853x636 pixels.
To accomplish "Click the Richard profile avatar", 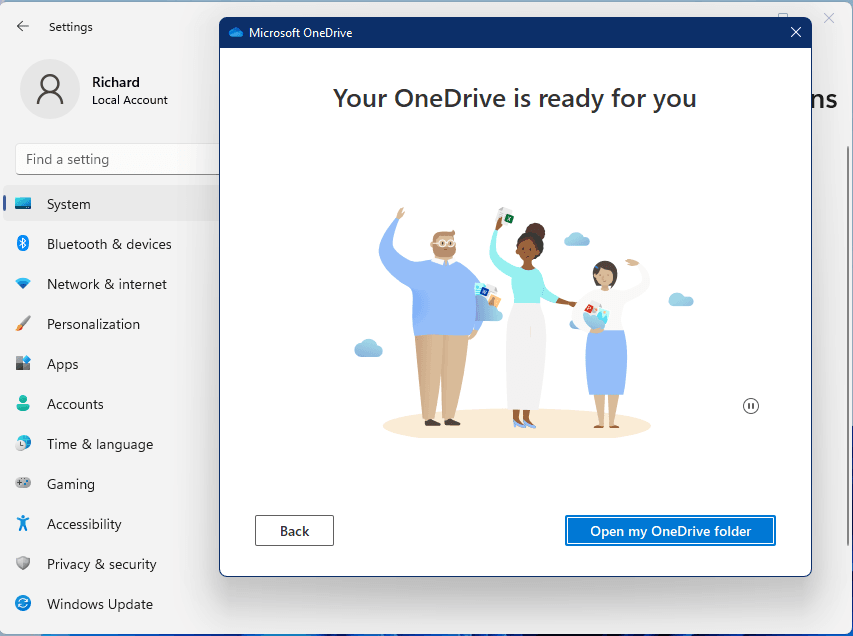I will (x=50, y=89).
